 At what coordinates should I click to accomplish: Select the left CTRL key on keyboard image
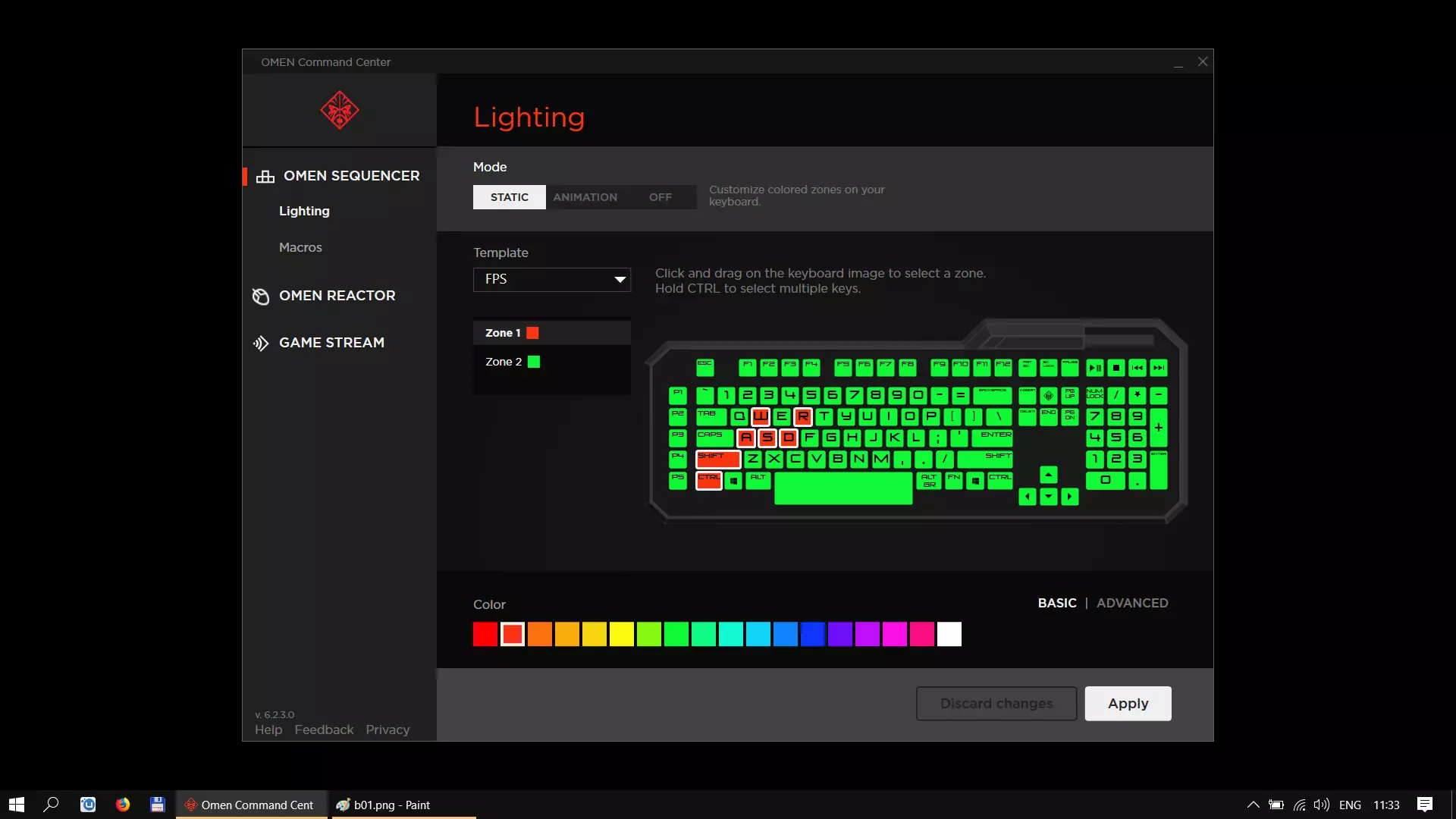[709, 481]
